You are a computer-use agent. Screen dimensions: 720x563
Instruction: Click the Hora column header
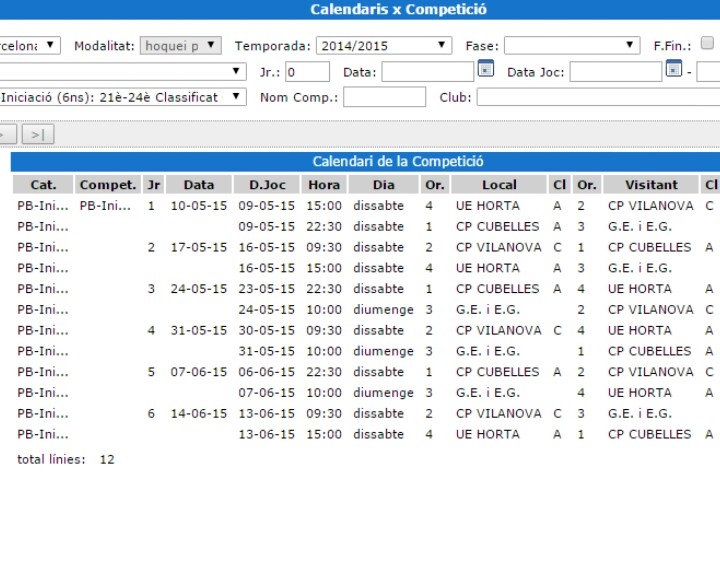[324, 185]
